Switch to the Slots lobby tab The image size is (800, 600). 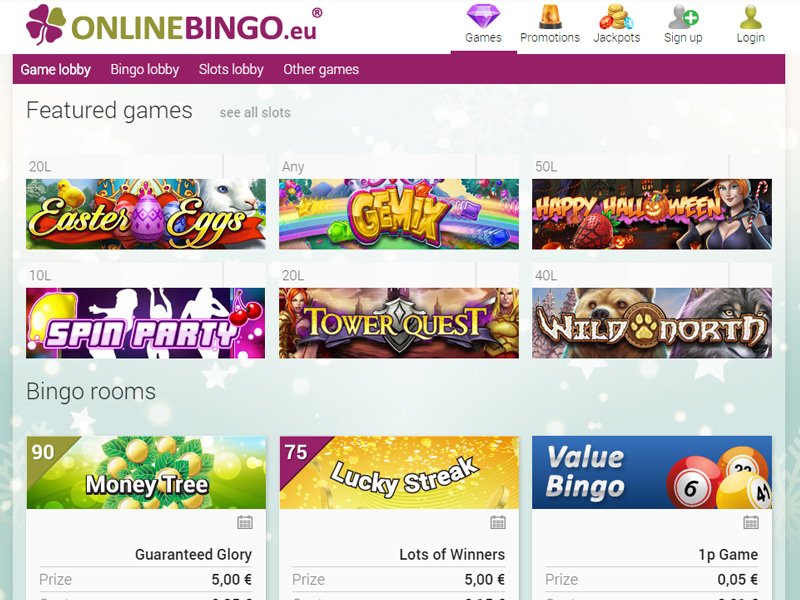[231, 69]
